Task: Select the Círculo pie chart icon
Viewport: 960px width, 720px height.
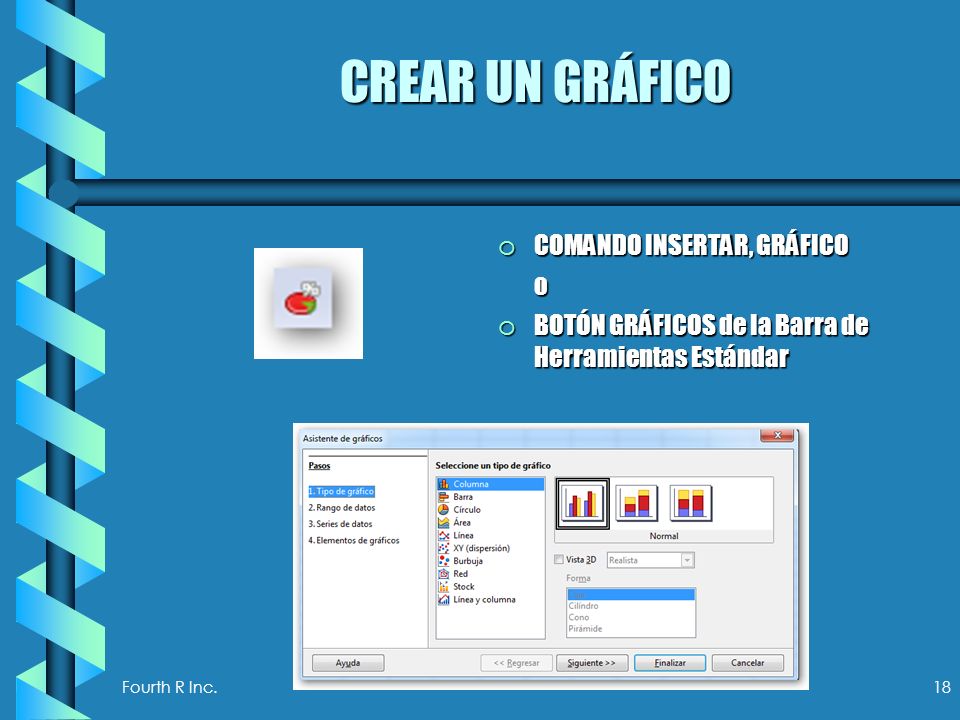Action: pyautogui.click(x=443, y=510)
